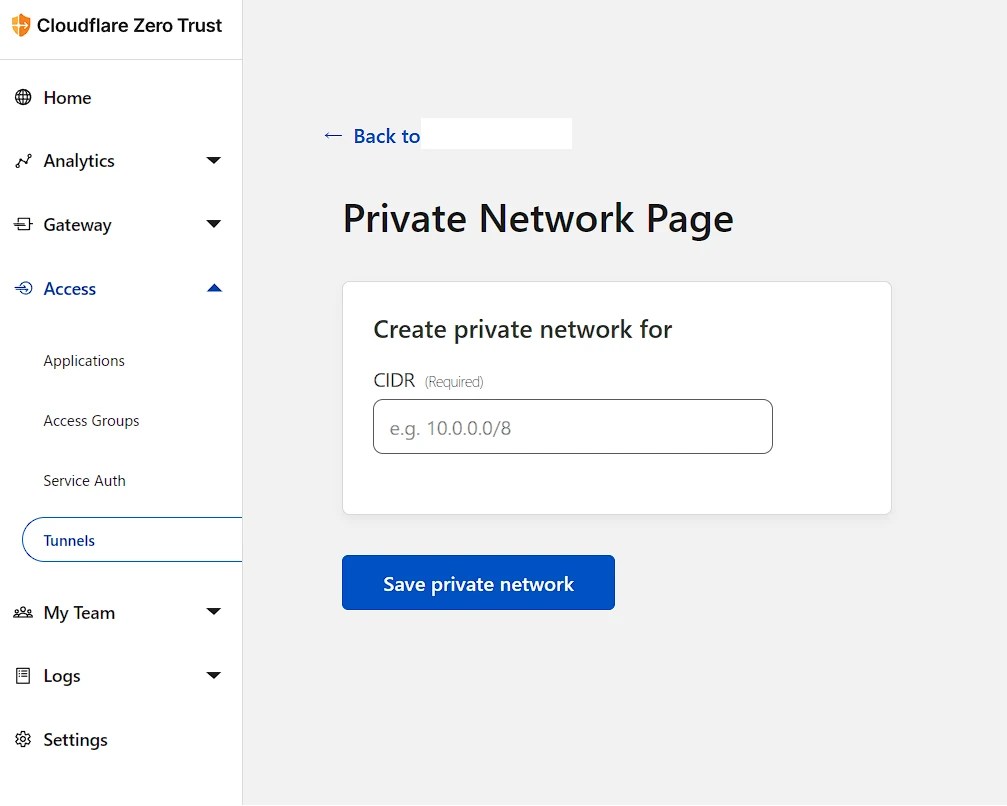
Task: Expand the My Team section
Action: (x=213, y=612)
